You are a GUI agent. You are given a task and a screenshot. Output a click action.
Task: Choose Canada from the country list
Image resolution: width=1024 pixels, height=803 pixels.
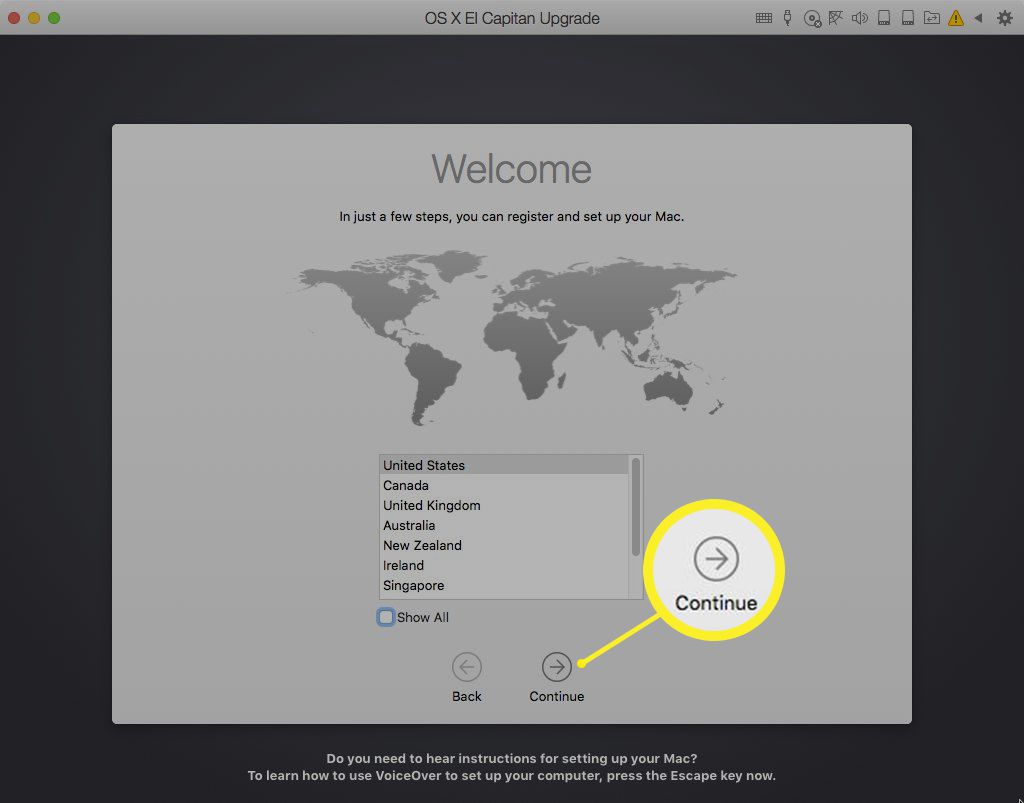pos(406,485)
